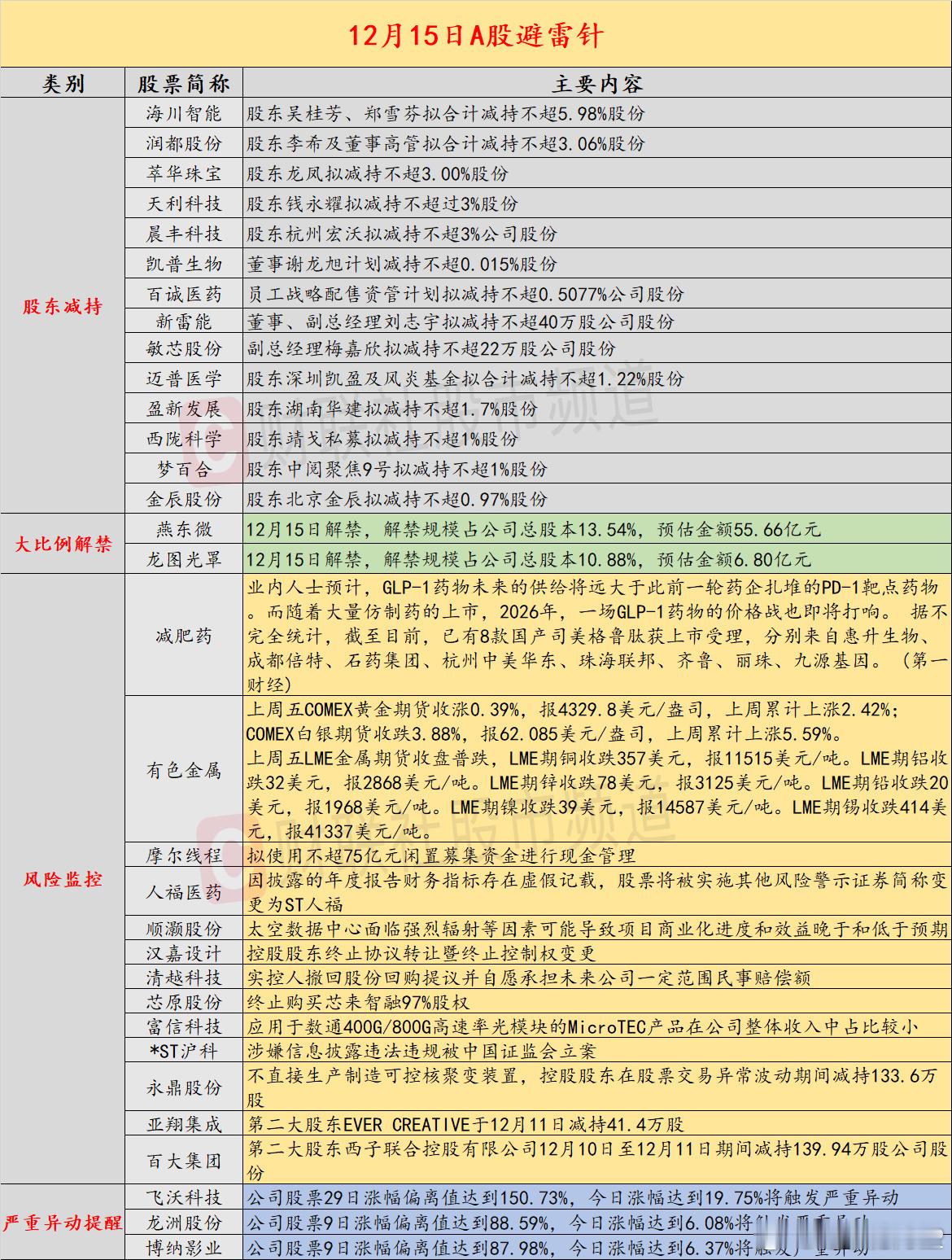
Task: Click 飞沃科技 row's '29日涨幅偏离值达到150.73%' content
Action: click(x=448, y=1197)
